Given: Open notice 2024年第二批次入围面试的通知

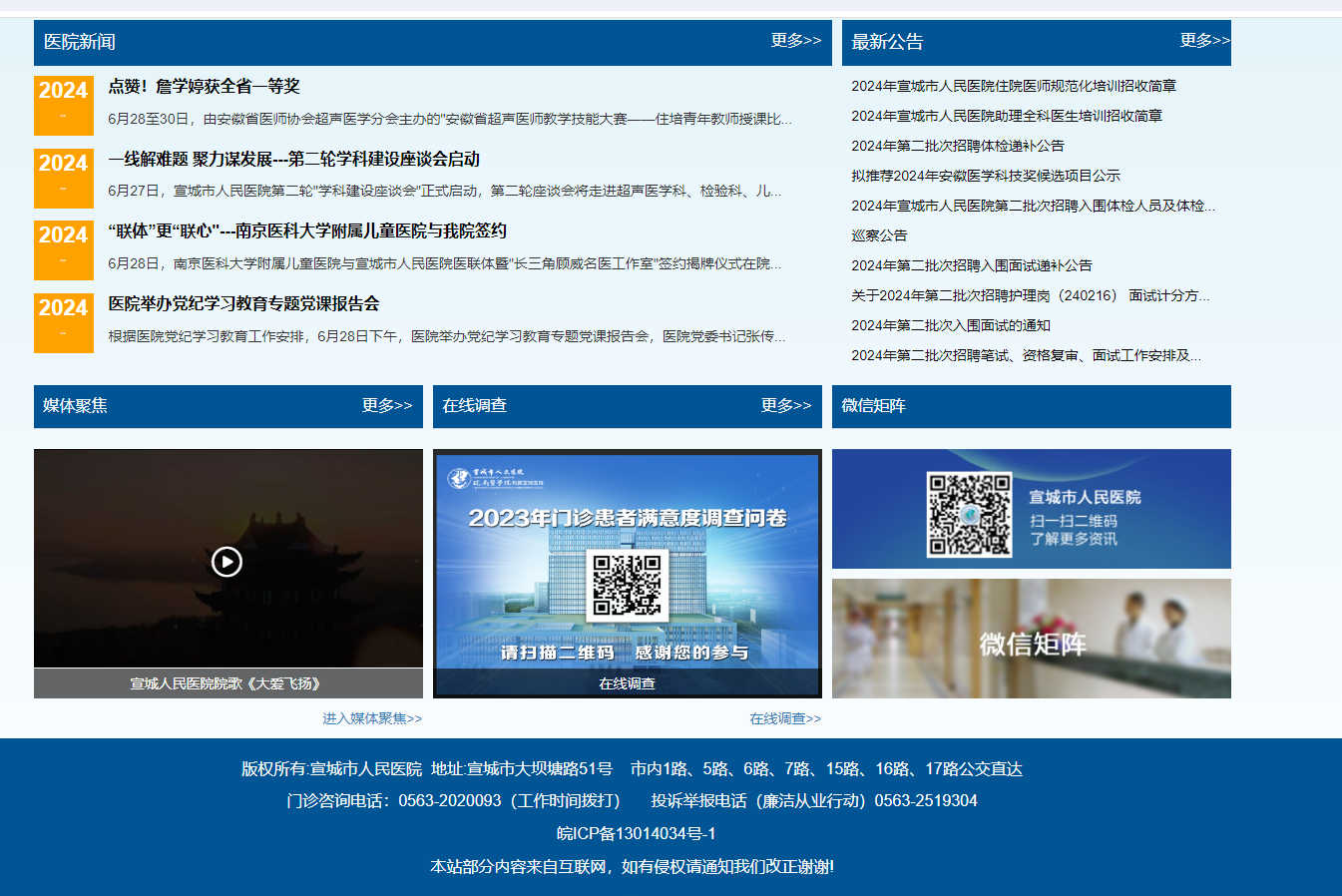Looking at the screenshot, I should pyautogui.click(x=951, y=326).
